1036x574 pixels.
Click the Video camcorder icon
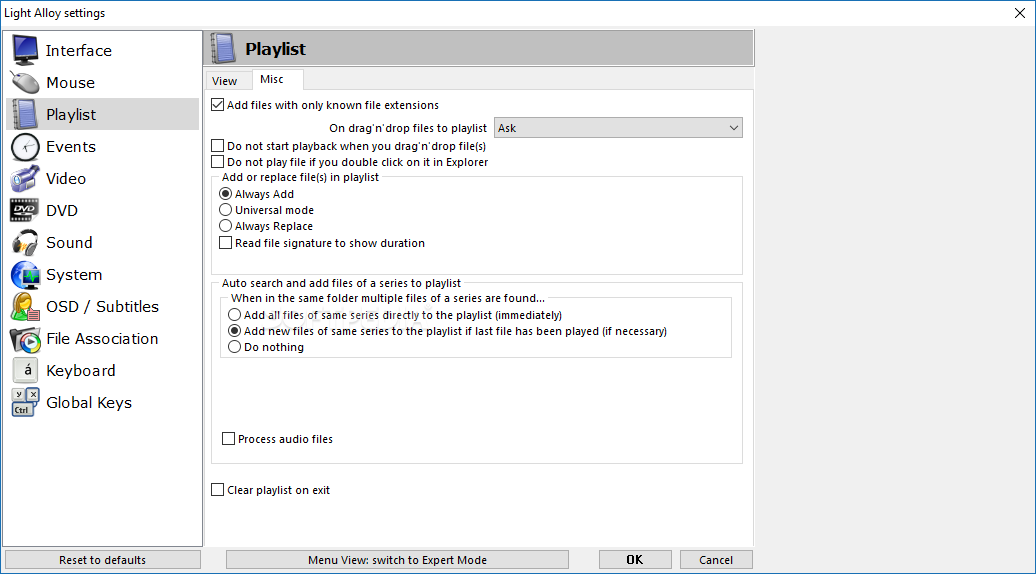click(x=25, y=178)
